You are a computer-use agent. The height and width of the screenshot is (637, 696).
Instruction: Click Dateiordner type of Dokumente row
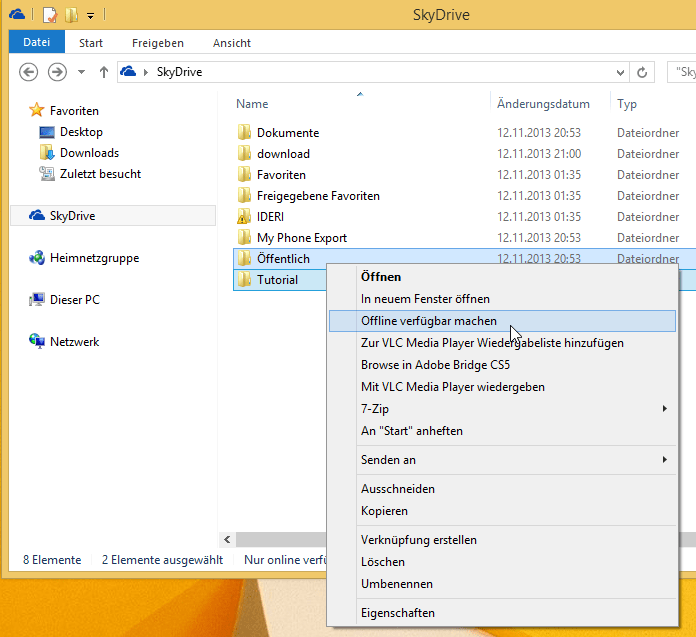point(648,133)
